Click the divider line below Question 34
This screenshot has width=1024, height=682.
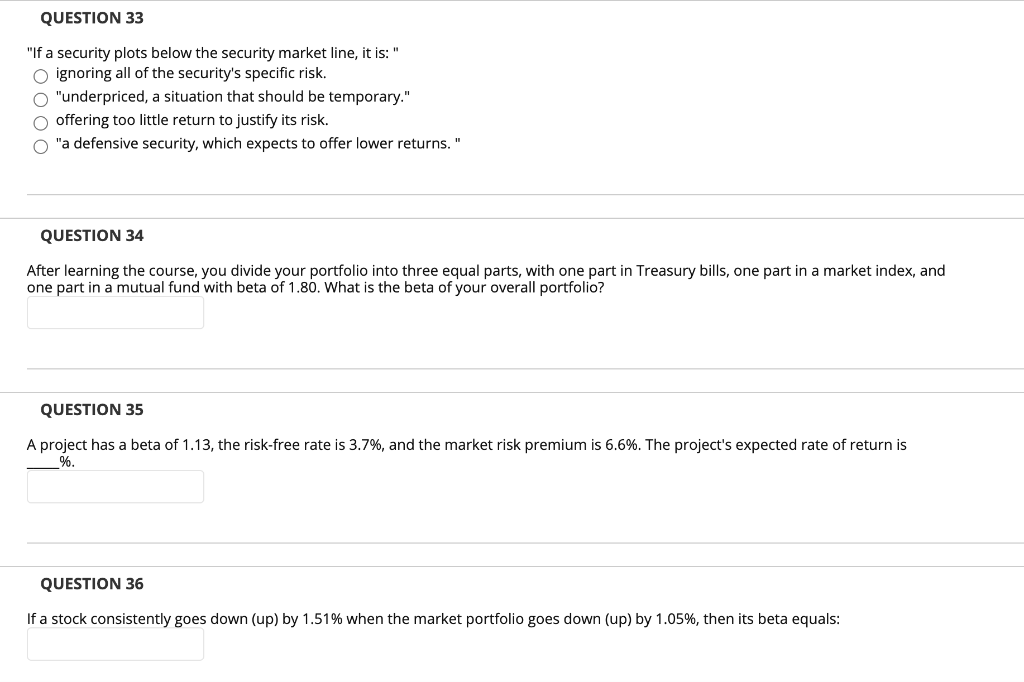point(512,368)
